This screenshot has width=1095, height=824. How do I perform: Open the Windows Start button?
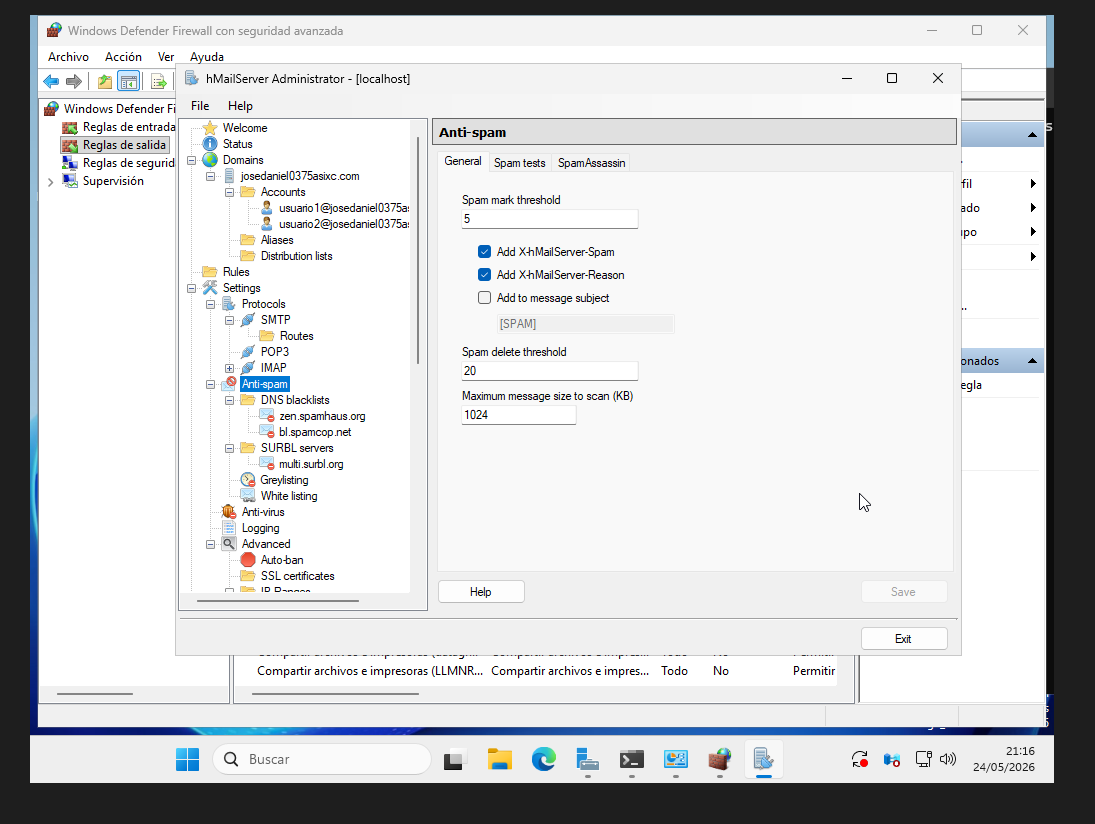pyautogui.click(x=187, y=759)
